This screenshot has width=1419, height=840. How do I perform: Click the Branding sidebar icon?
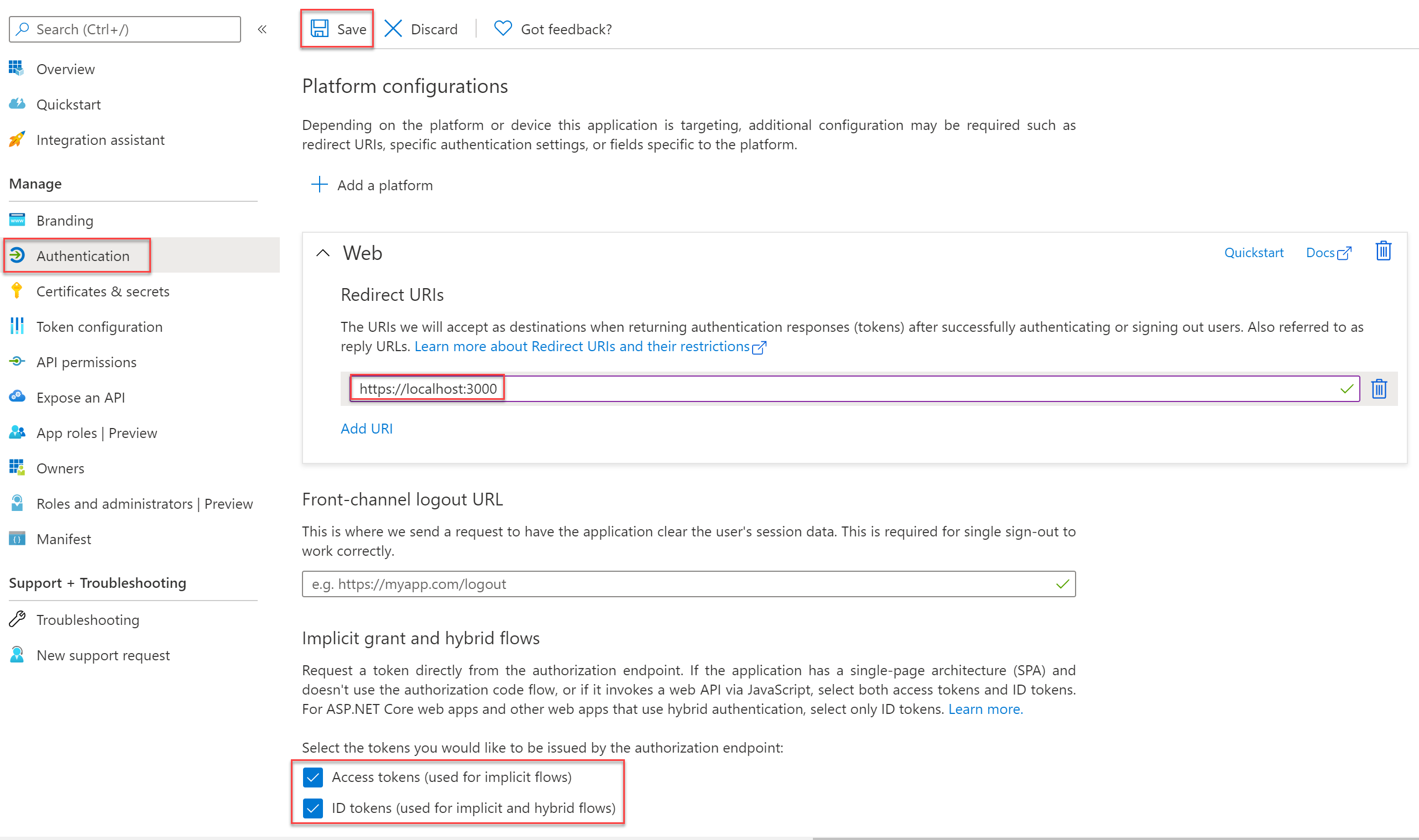pyautogui.click(x=18, y=220)
